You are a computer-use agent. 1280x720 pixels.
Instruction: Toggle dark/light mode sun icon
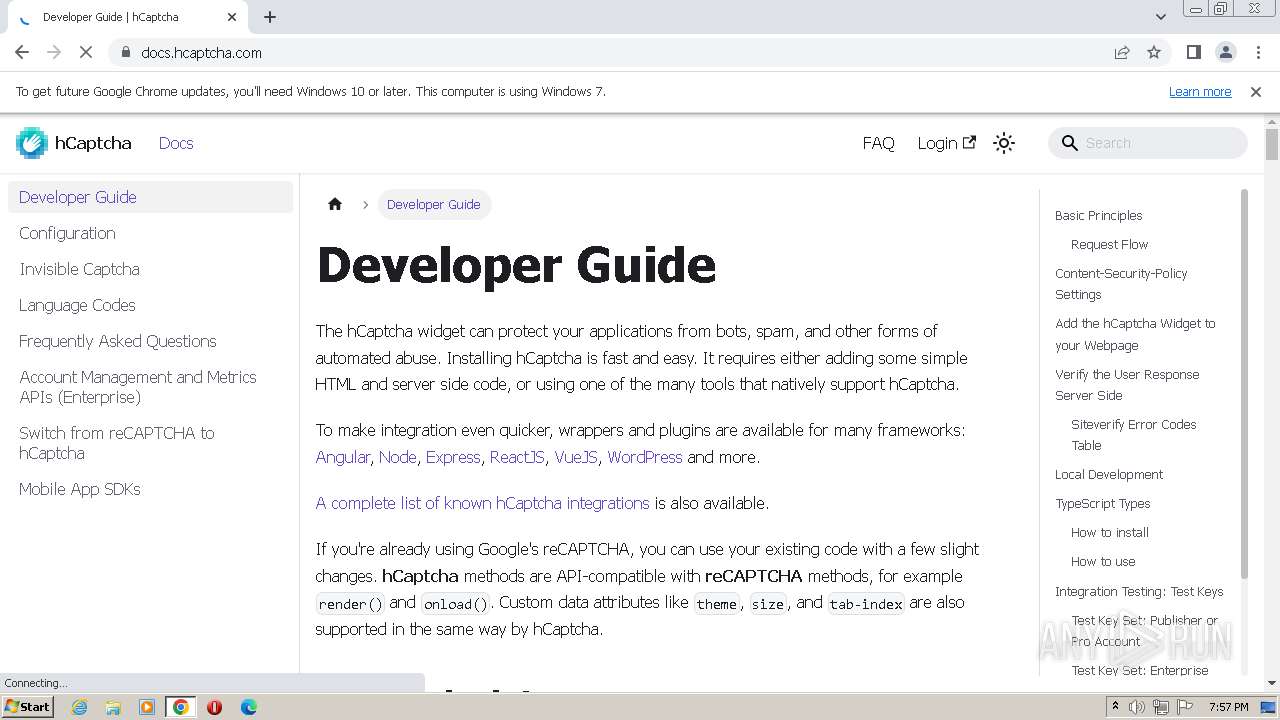click(x=1004, y=143)
